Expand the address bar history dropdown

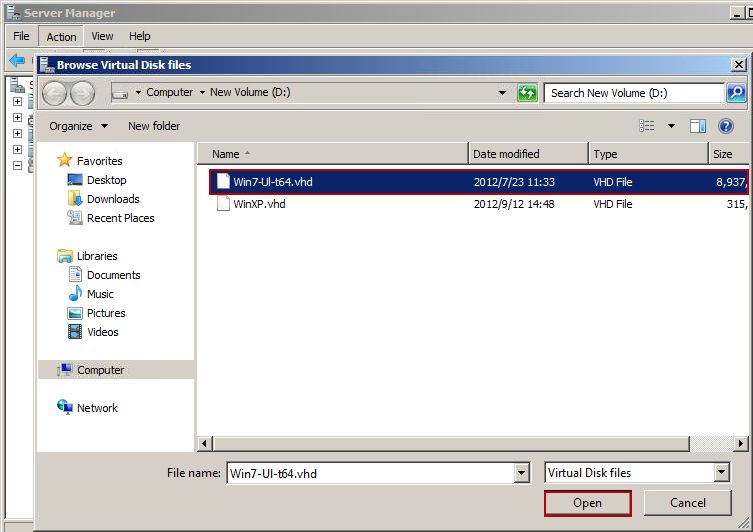click(x=502, y=93)
